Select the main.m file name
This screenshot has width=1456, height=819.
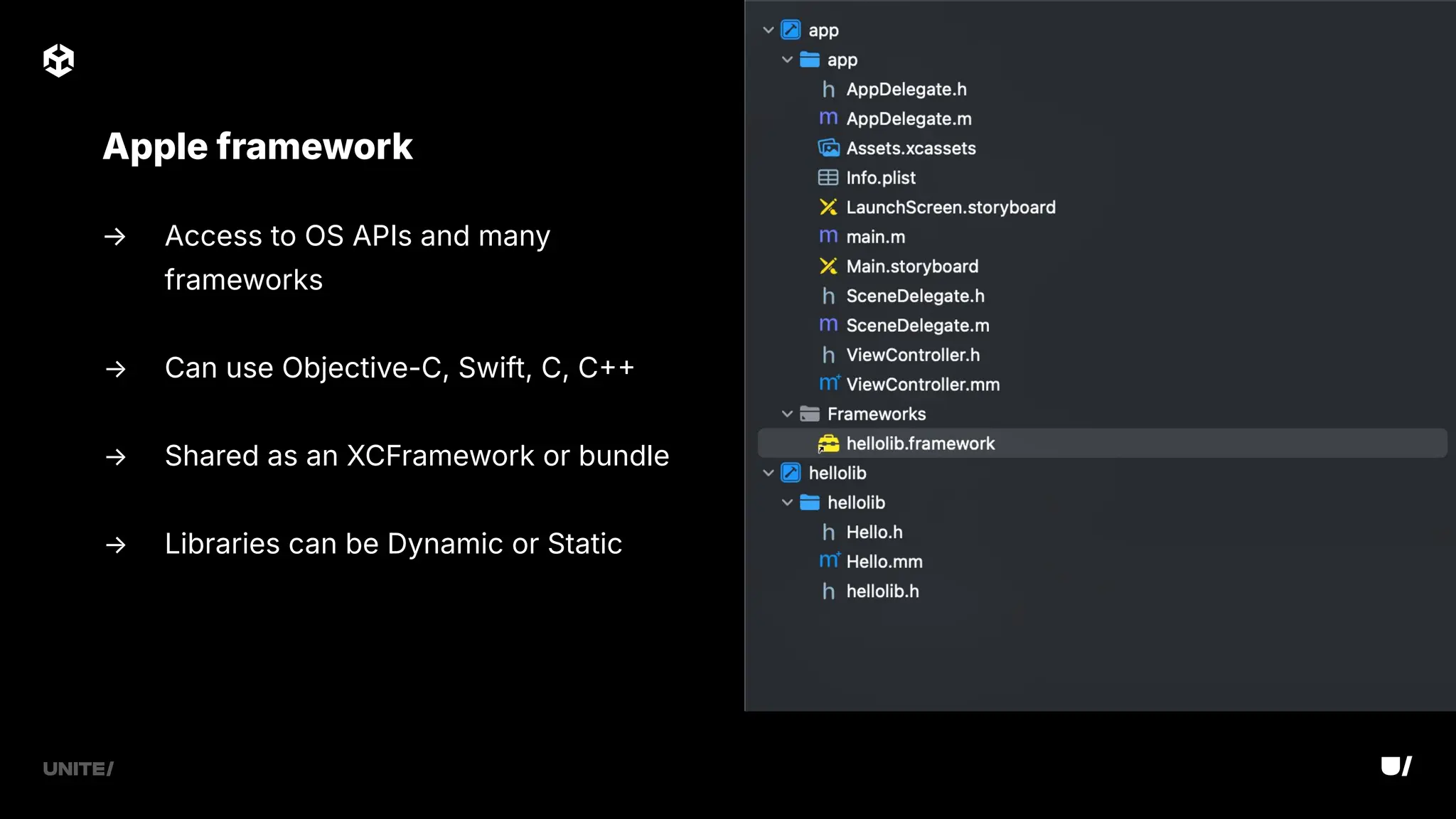tap(876, 237)
